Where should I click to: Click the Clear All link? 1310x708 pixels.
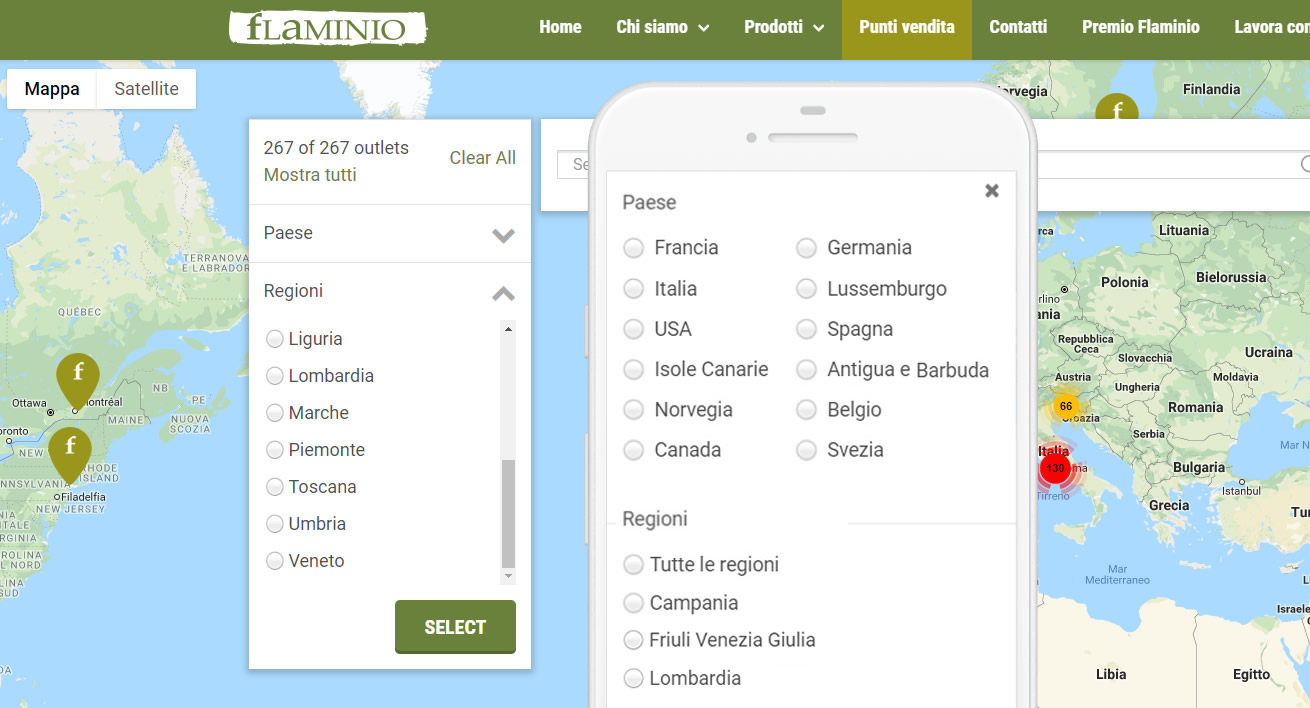tap(482, 158)
